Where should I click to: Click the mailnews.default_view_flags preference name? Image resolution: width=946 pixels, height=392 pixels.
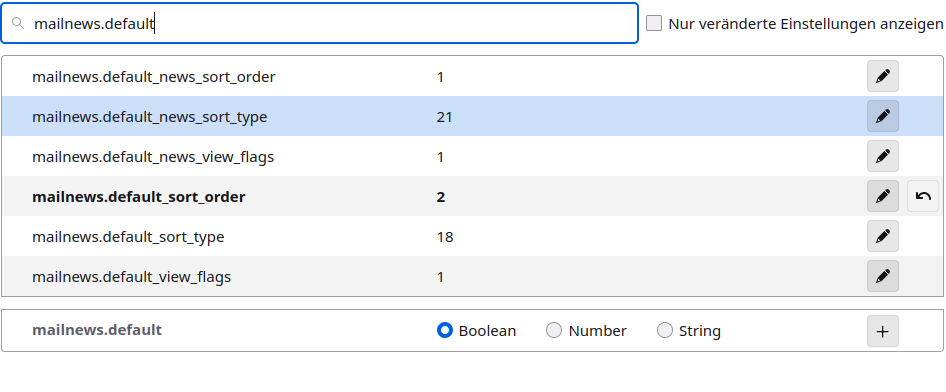point(132,277)
